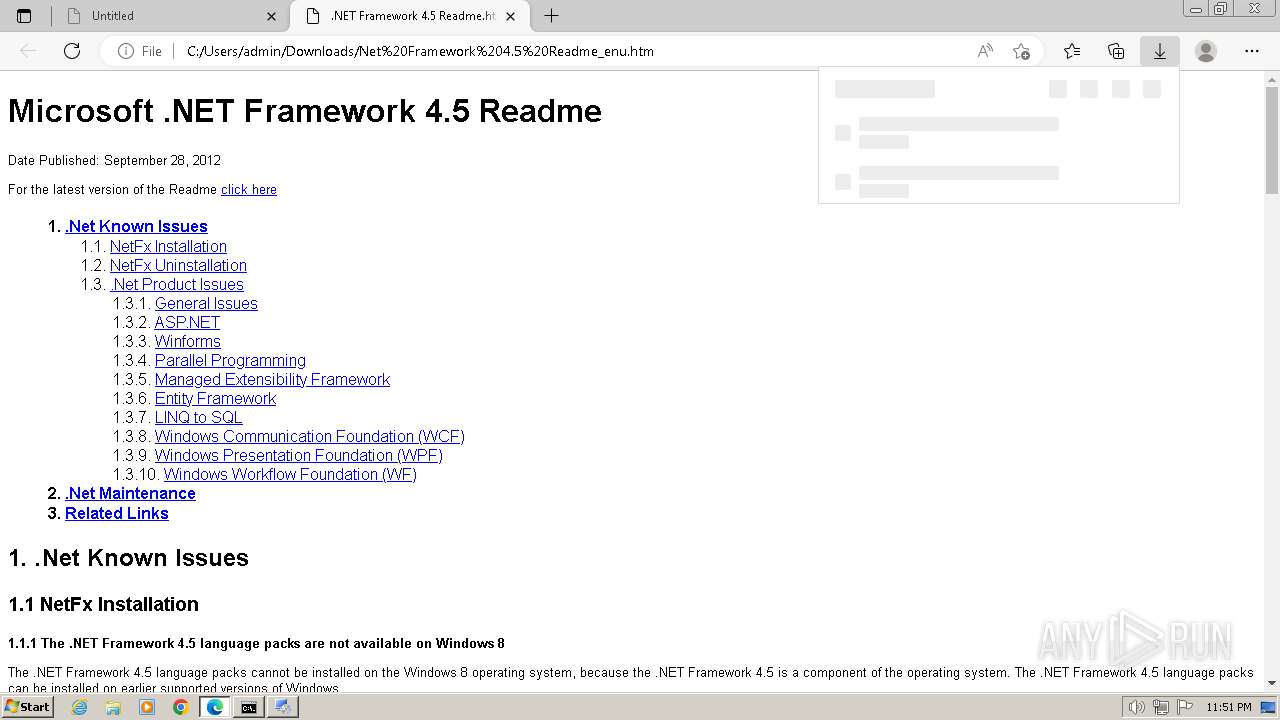Open File Explorer folder icon in taskbar
1280x720 pixels.
113,707
